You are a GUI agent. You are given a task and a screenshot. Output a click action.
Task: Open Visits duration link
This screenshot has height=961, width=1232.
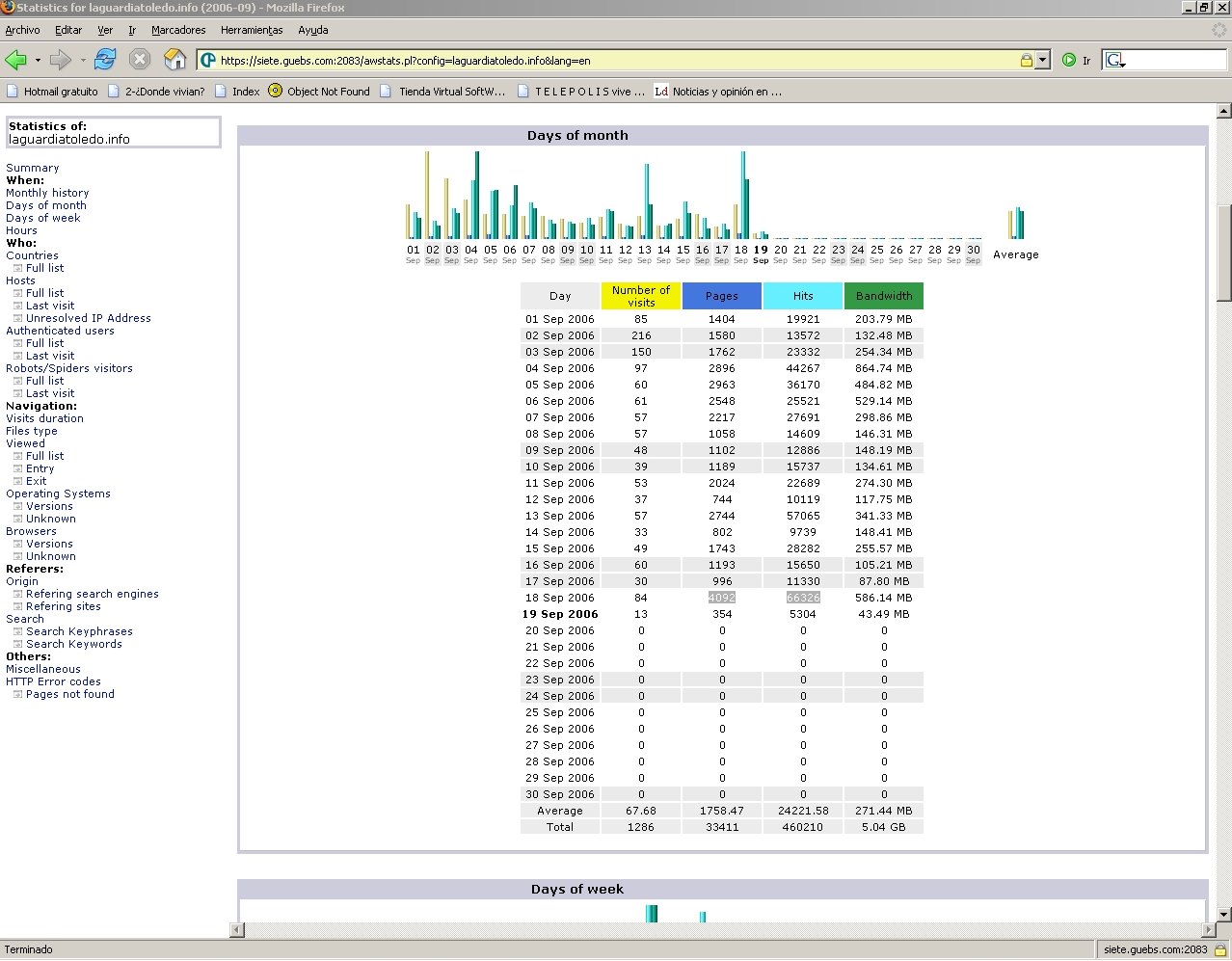point(44,418)
